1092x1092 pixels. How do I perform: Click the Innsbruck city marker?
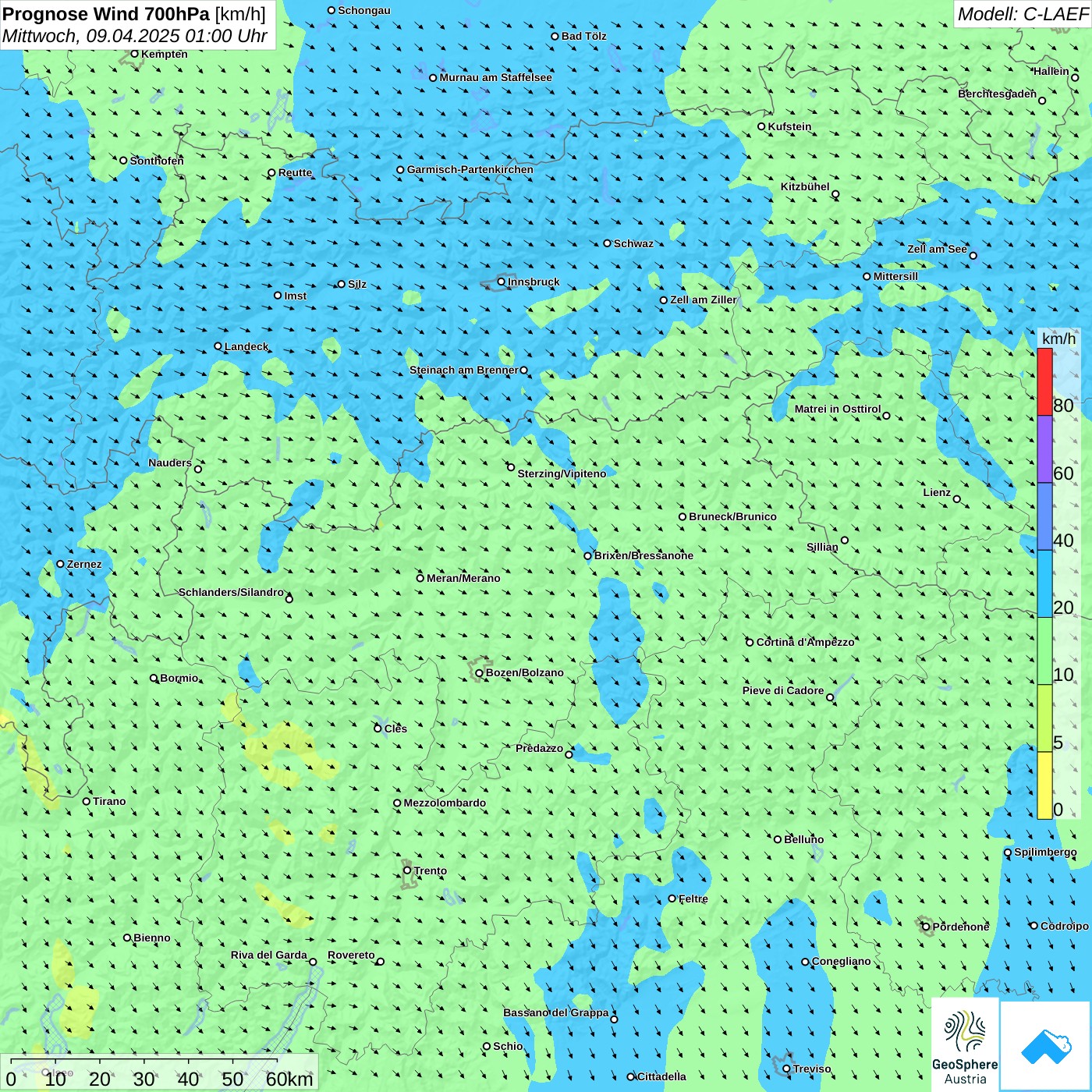(x=502, y=282)
